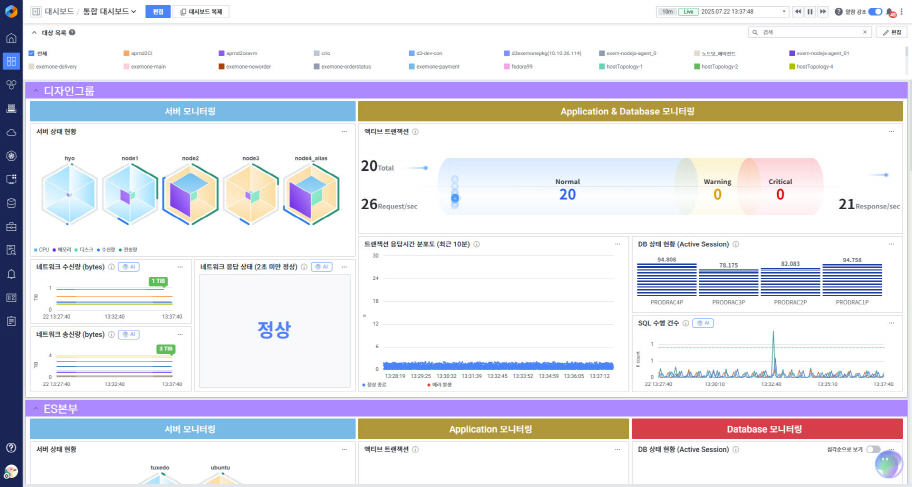
Task: Open the monitor screen icon in the sidebar
Action: click(11, 179)
